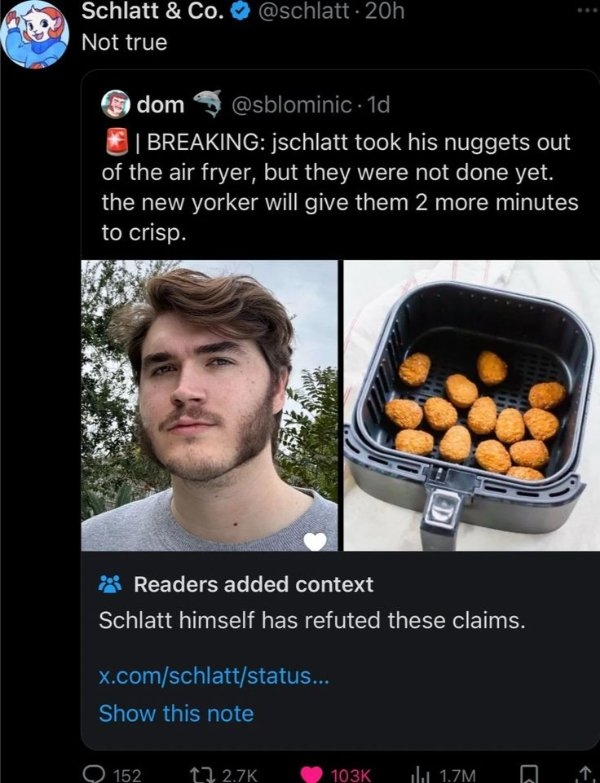Screen dimensions: 600x783
Task: Click 'Show this note' link
Action: click(x=176, y=713)
